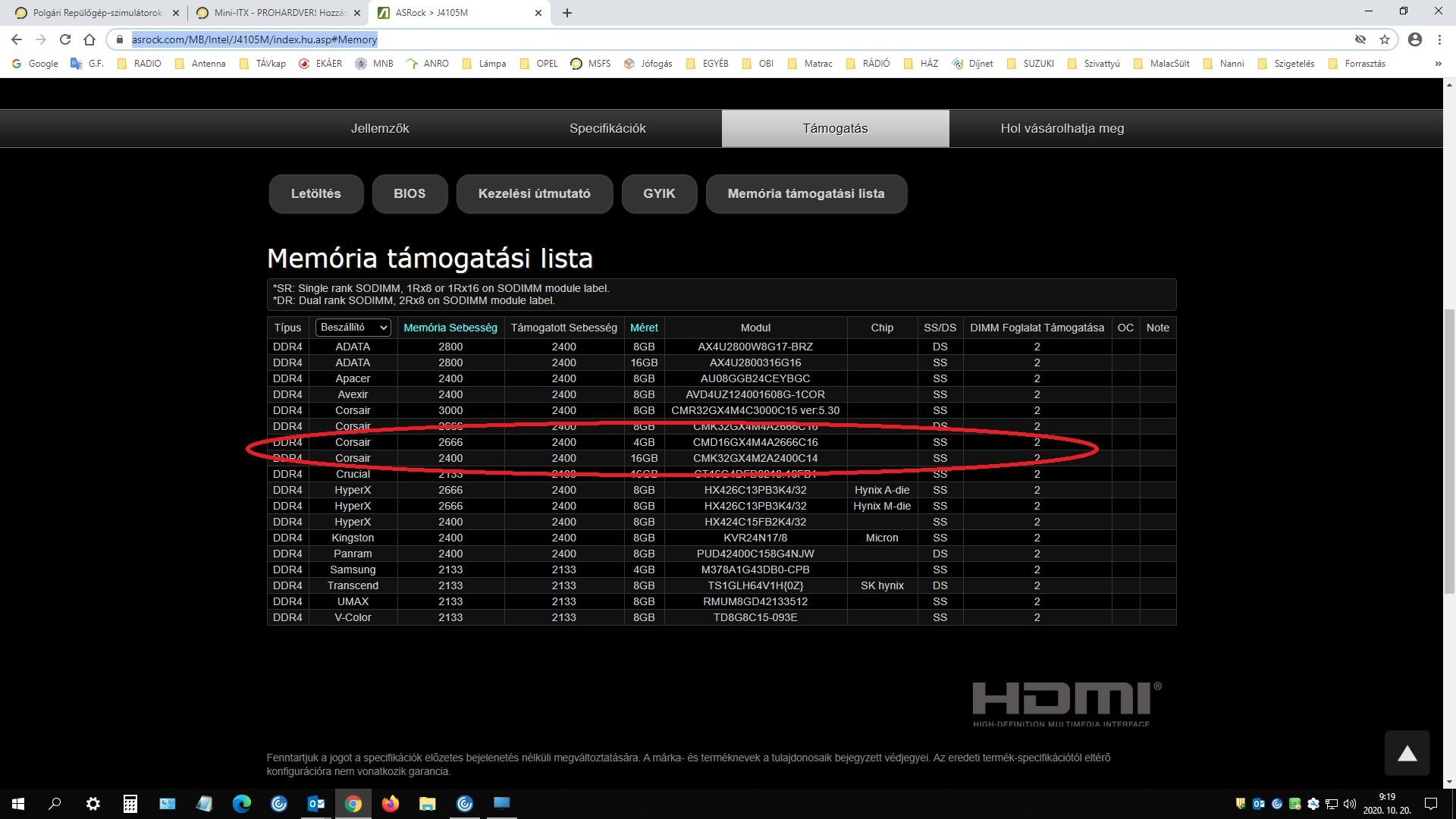Open the Chrome profile account icon
This screenshot has height=819, width=1456.
1414,39
